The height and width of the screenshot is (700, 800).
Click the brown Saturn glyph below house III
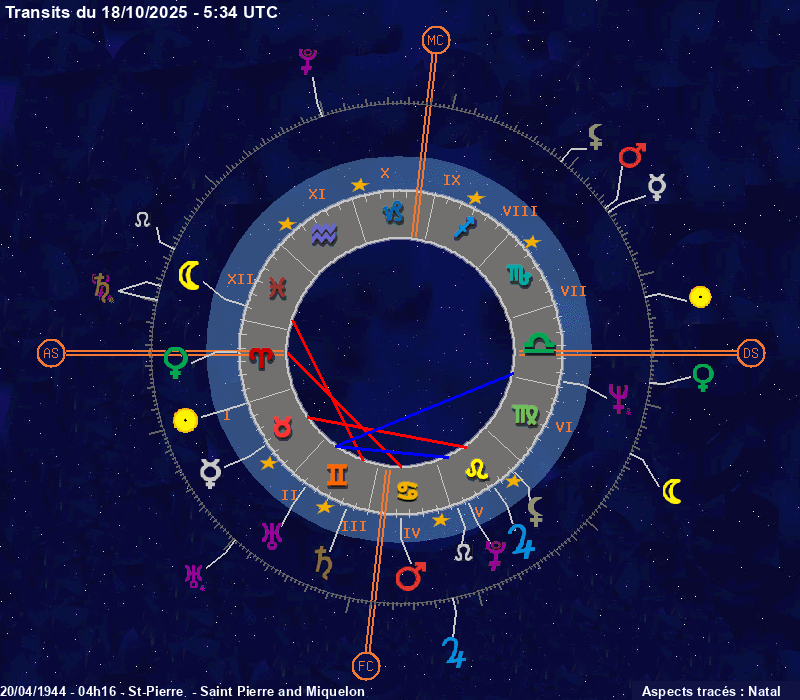[x=324, y=561]
